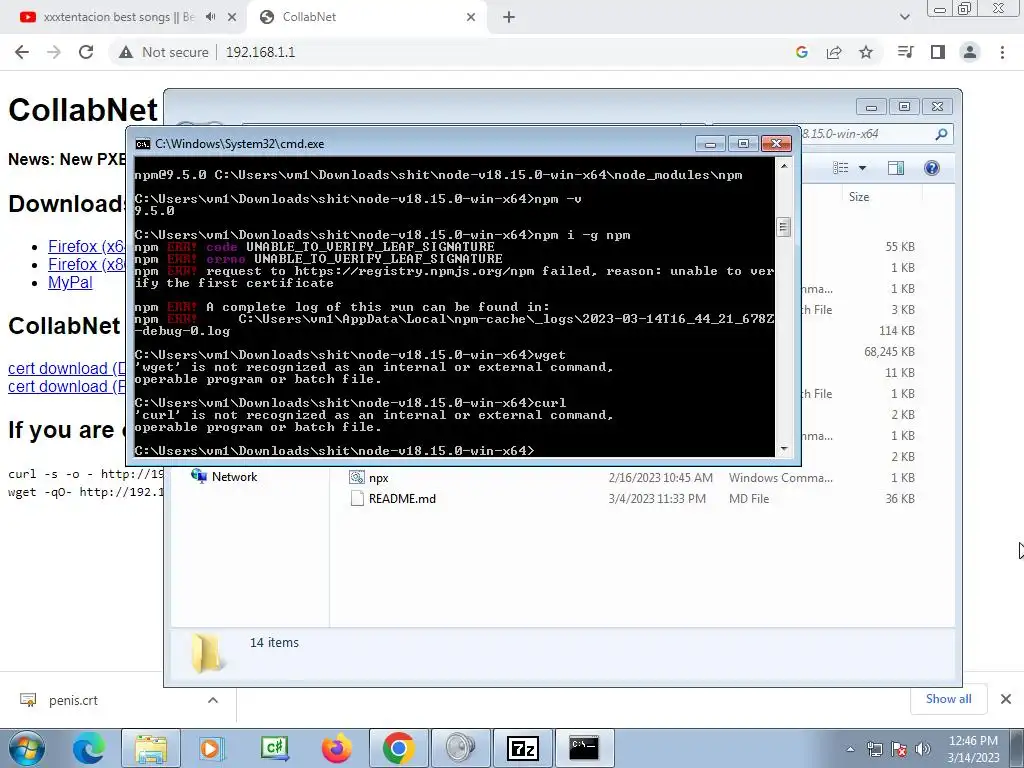Open 7-Zip from the taskbar
Viewport: 1024px width, 768px height.
[x=522, y=748]
